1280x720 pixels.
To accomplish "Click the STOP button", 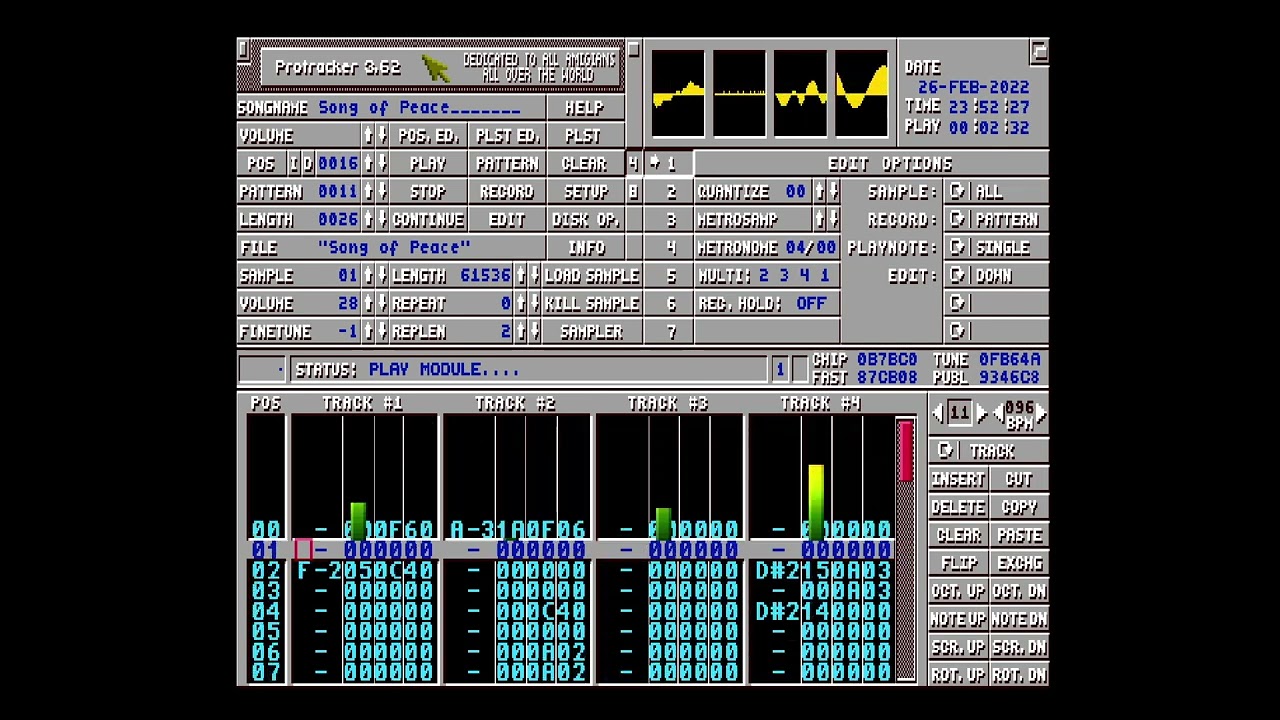I will click(x=428, y=192).
